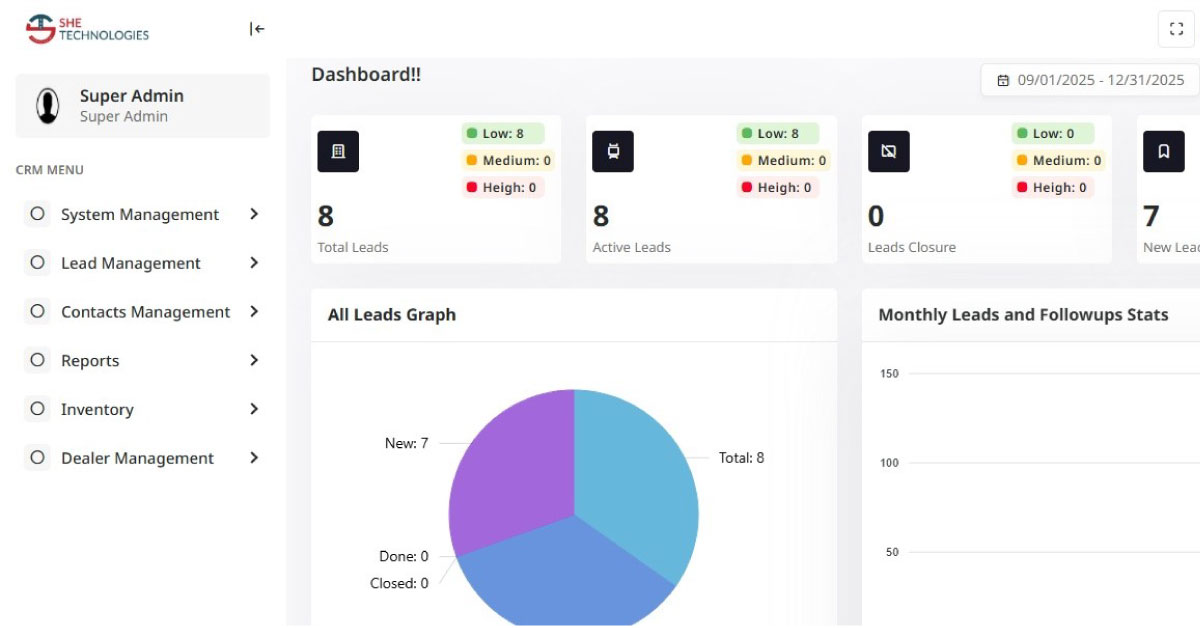Toggle fullscreen mode icon
Image resolution: width=1200 pixels, height=628 pixels.
[1176, 29]
